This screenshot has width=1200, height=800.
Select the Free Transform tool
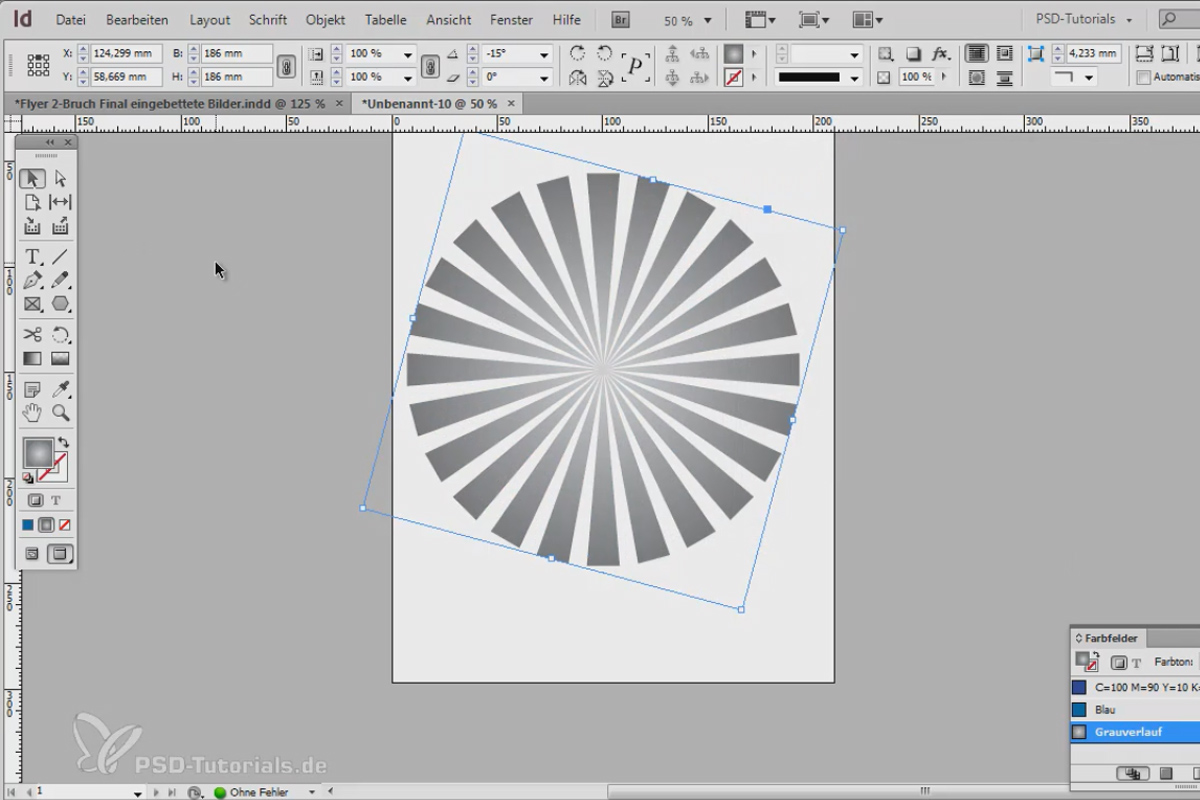click(x=60, y=335)
